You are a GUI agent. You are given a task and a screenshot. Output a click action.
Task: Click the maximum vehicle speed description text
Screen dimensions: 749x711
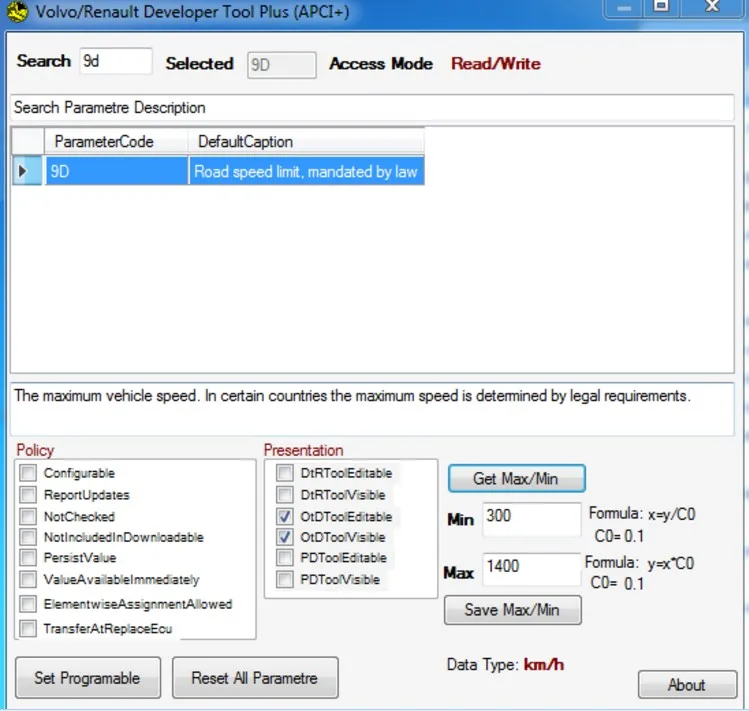[352, 396]
